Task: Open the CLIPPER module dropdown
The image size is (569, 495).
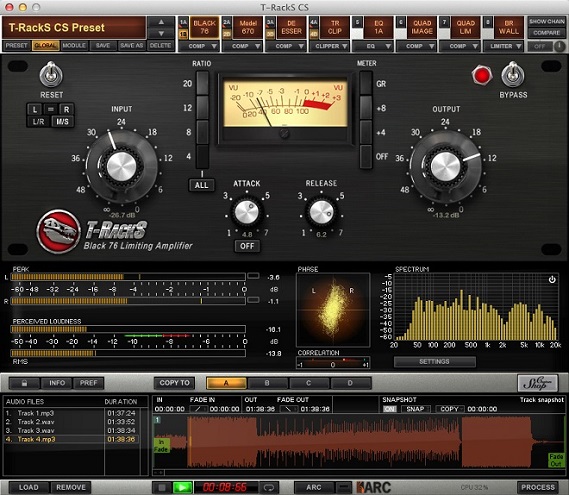Action: (331, 46)
